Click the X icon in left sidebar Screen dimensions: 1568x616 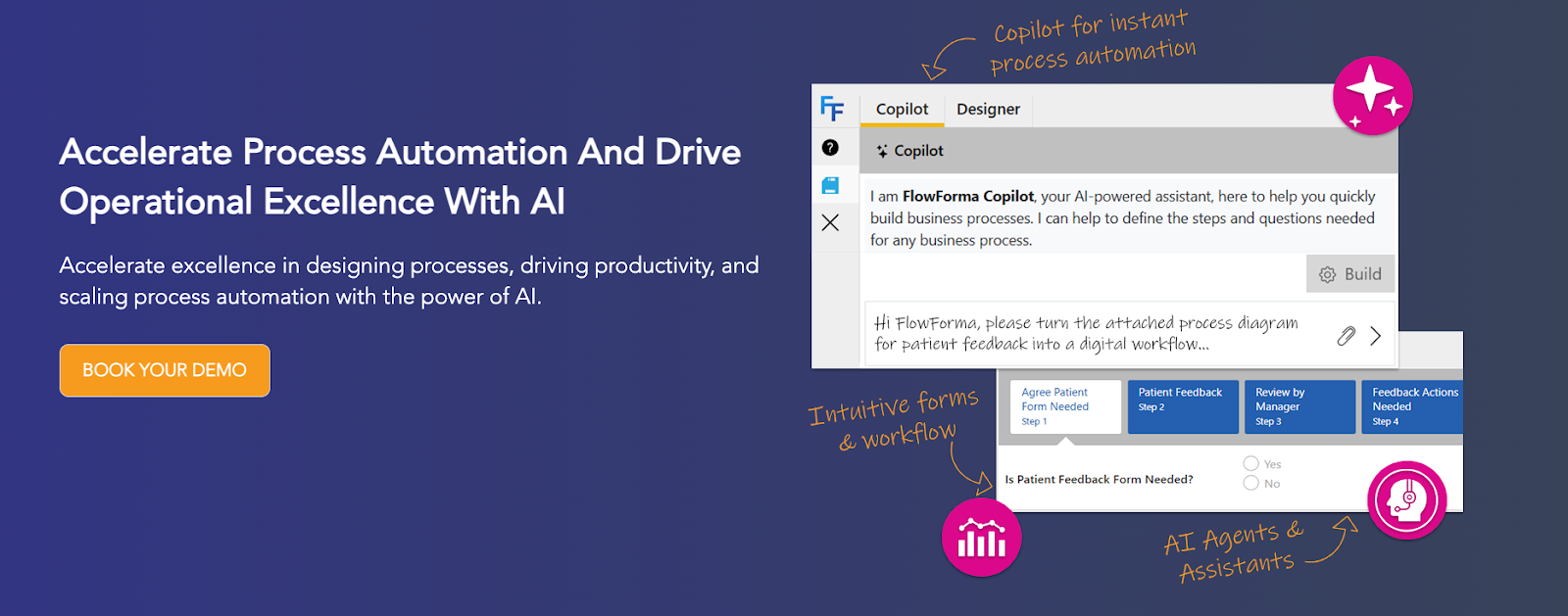[x=830, y=222]
